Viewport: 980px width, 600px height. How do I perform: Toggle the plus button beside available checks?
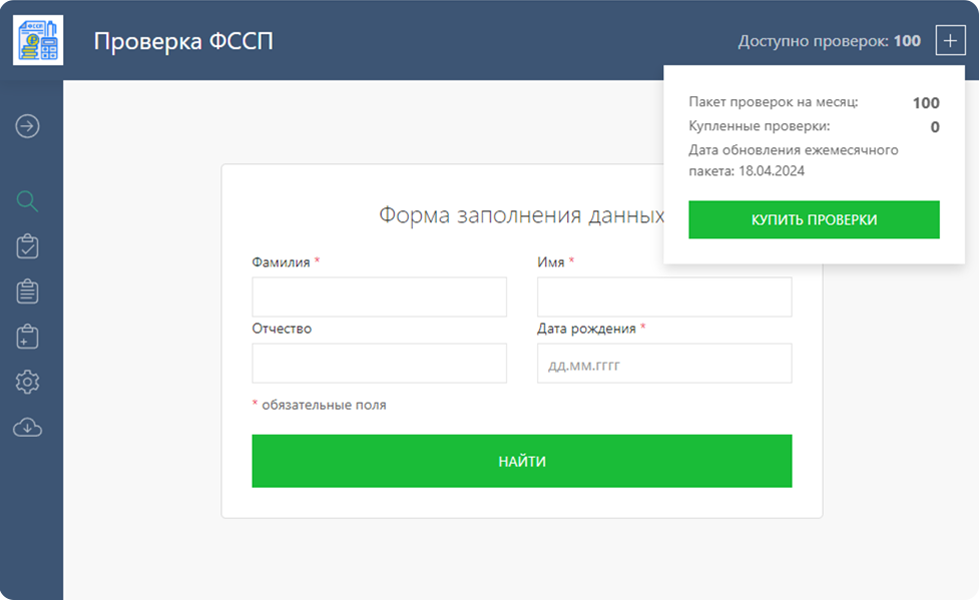click(950, 41)
